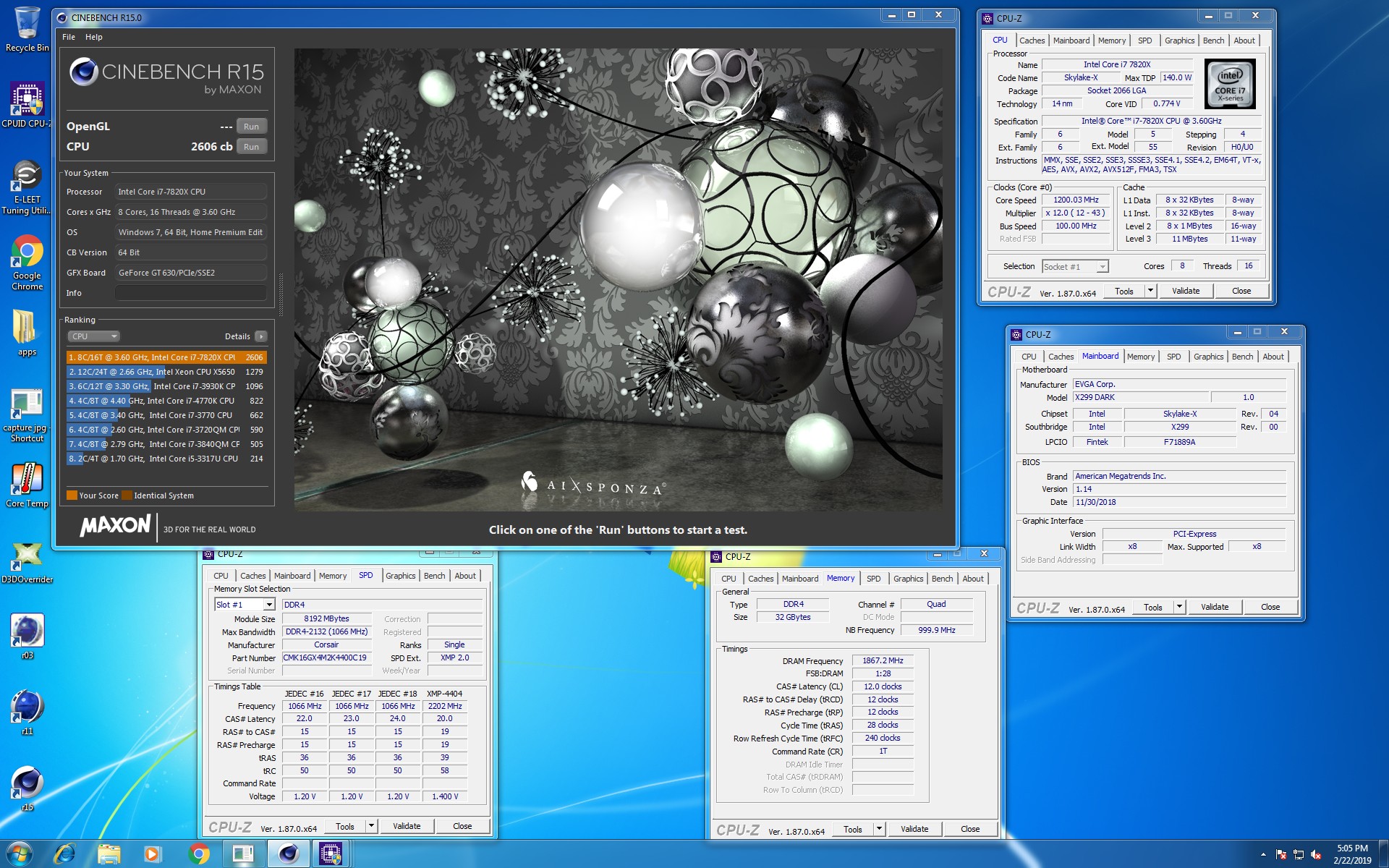Image resolution: width=1389 pixels, height=868 pixels.
Task: Run the OpenGL benchmark
Action: 251,127
